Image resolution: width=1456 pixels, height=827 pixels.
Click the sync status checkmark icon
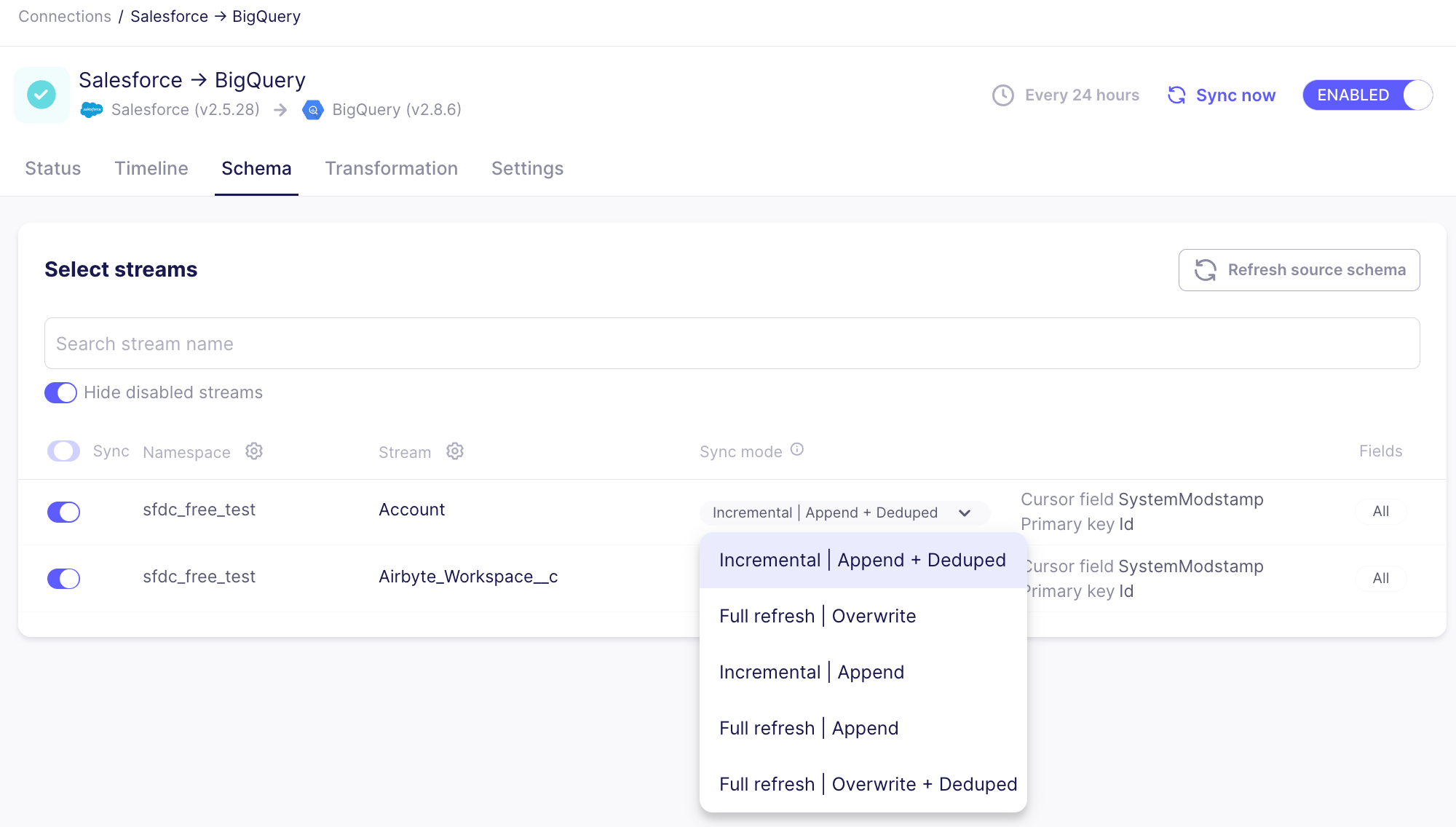tap(40, 95)
